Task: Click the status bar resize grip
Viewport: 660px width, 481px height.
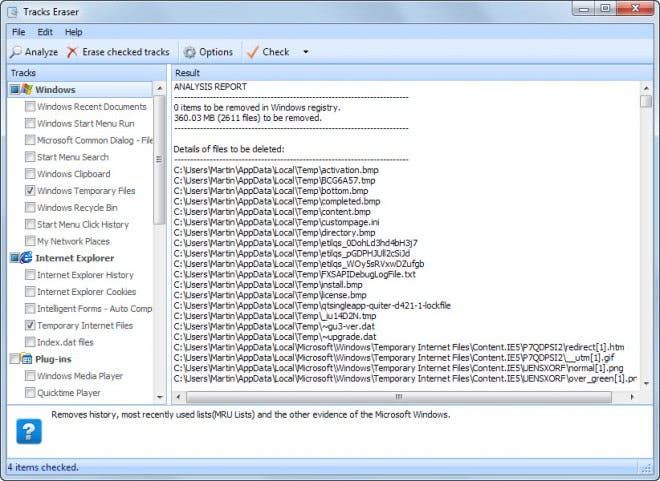Action: pyautogui.click(x=646, y=468)
